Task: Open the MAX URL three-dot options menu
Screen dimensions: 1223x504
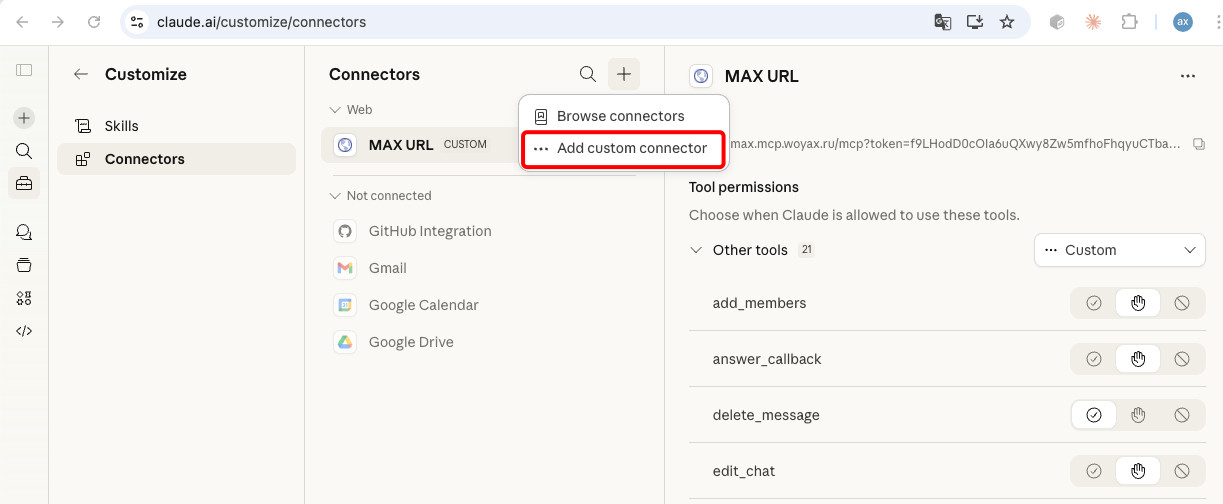Action: pos(1187,76)
